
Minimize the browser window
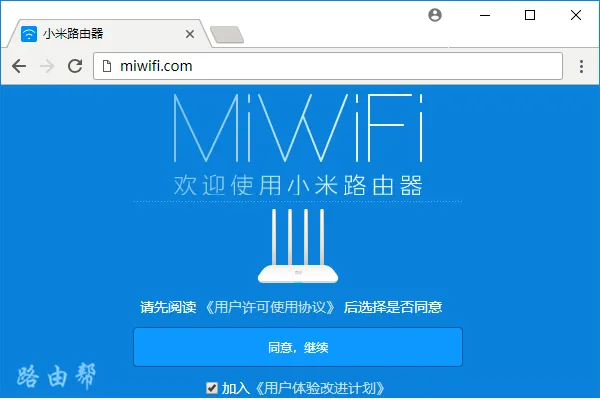coord(485,15)
